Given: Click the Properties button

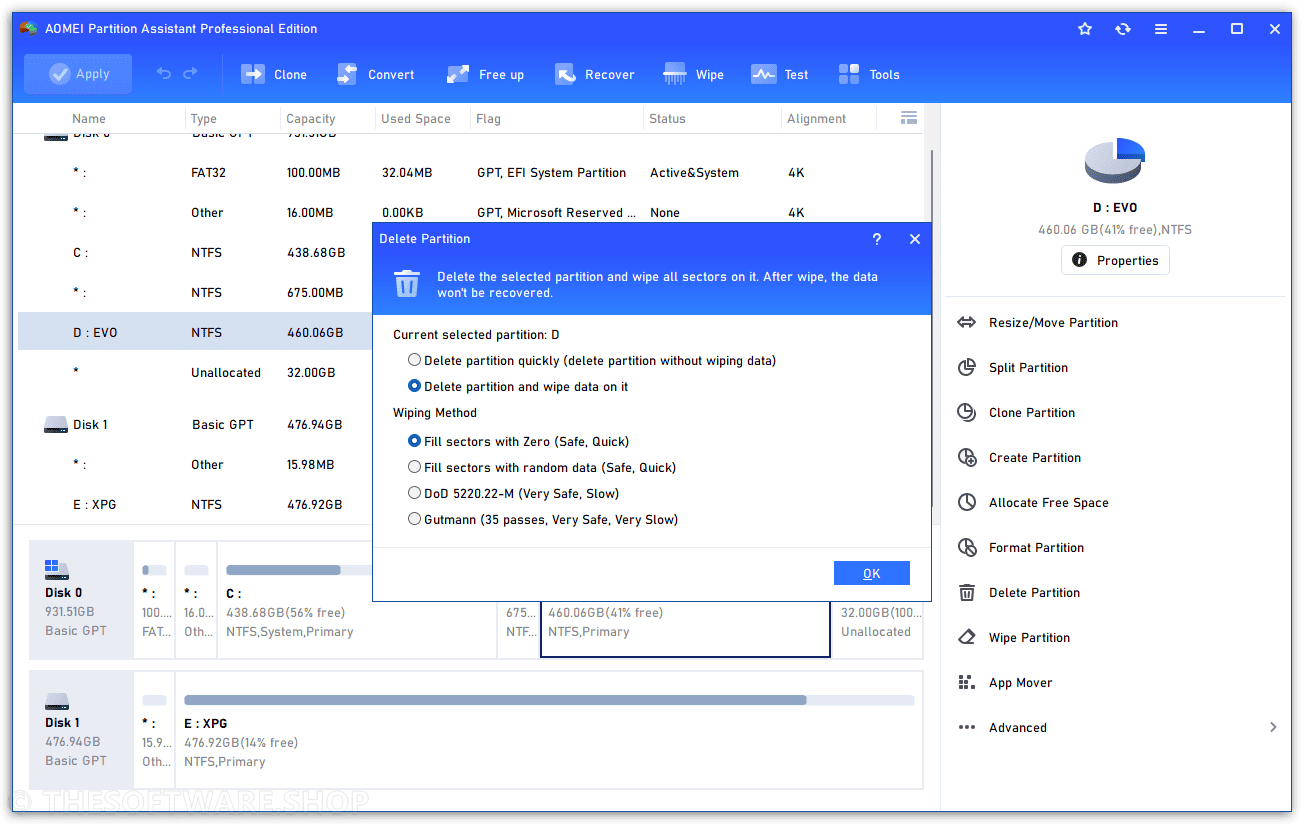Looking at the screenshot, I should click(x=1115, y=260).
